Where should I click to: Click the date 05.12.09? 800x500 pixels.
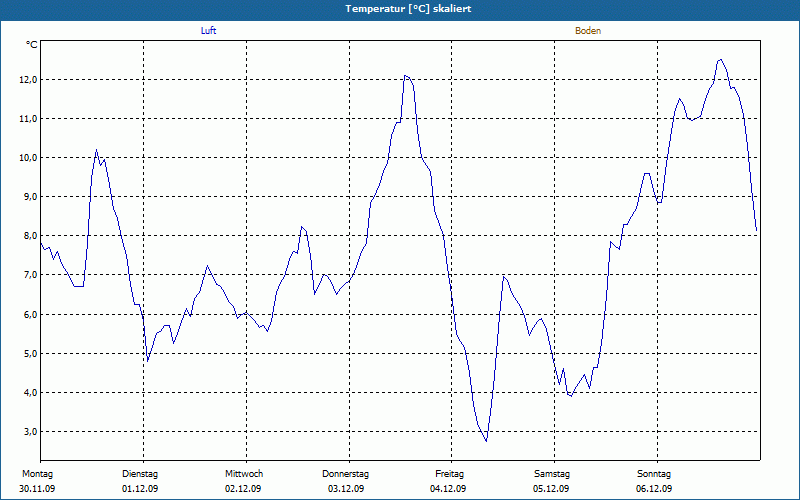click(551, 489)
